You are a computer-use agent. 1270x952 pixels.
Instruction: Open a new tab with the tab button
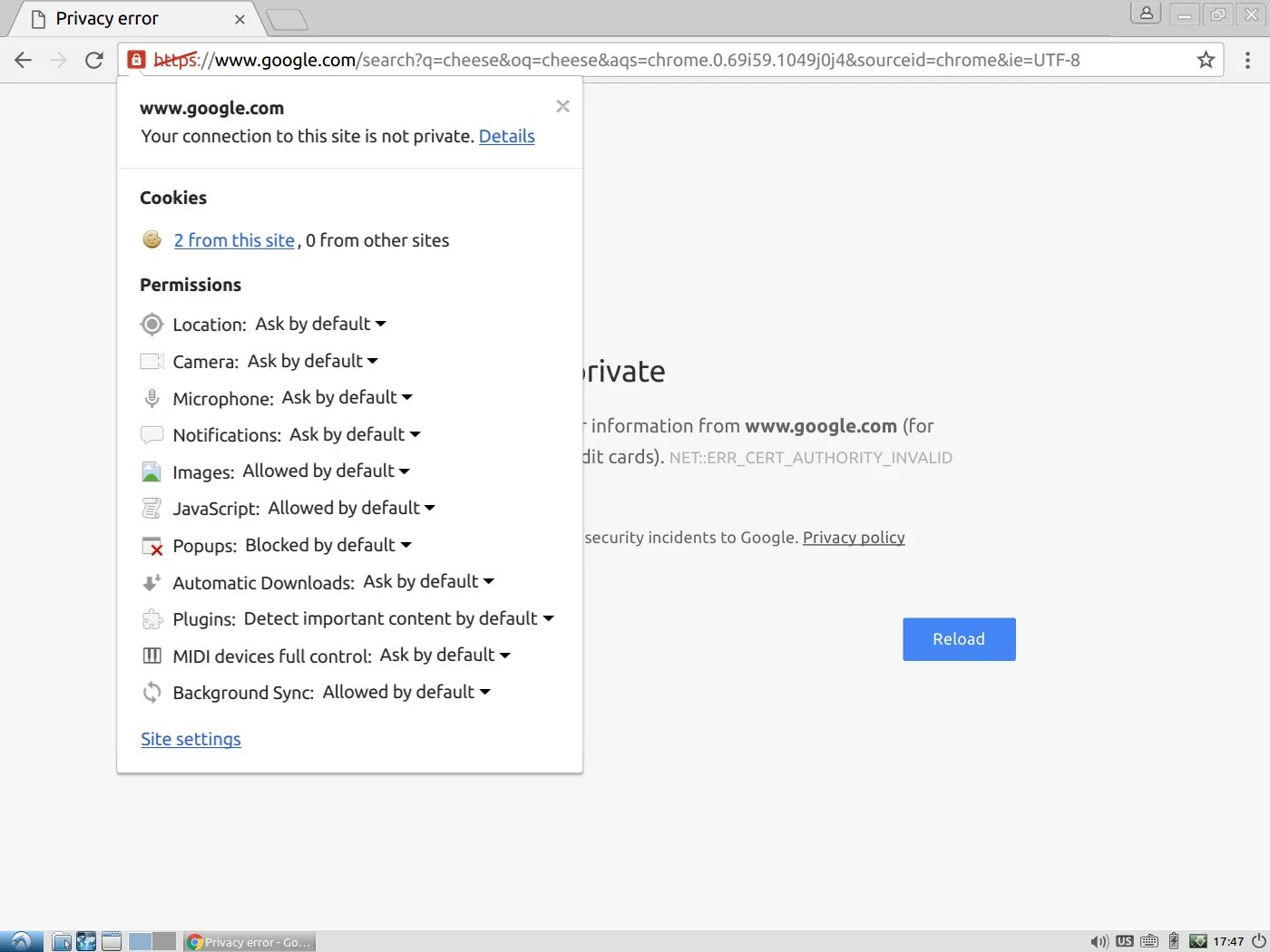pyautogui.click(x=288, y=20)
